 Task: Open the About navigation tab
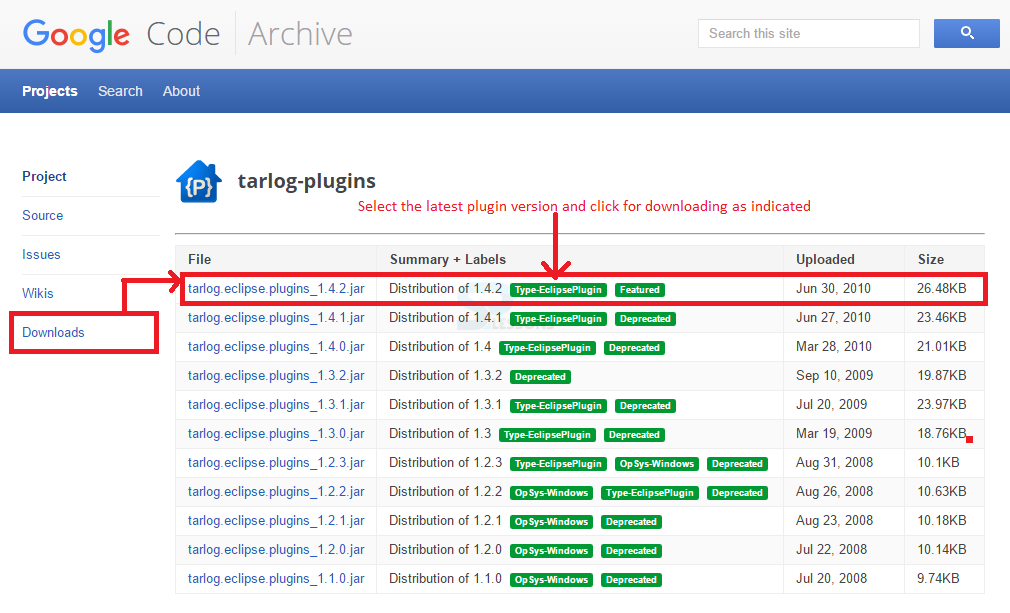181,91
